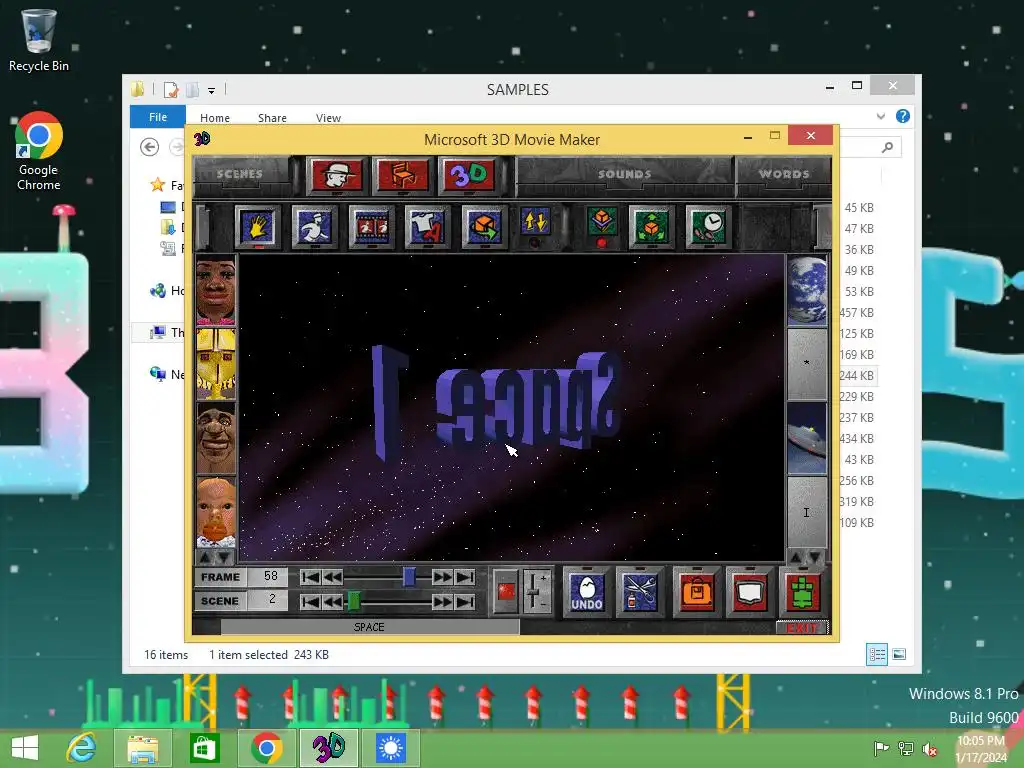Screen dimensions: 1024x768
Task: Click the red flag record button
Action: [x=506, y=592]
